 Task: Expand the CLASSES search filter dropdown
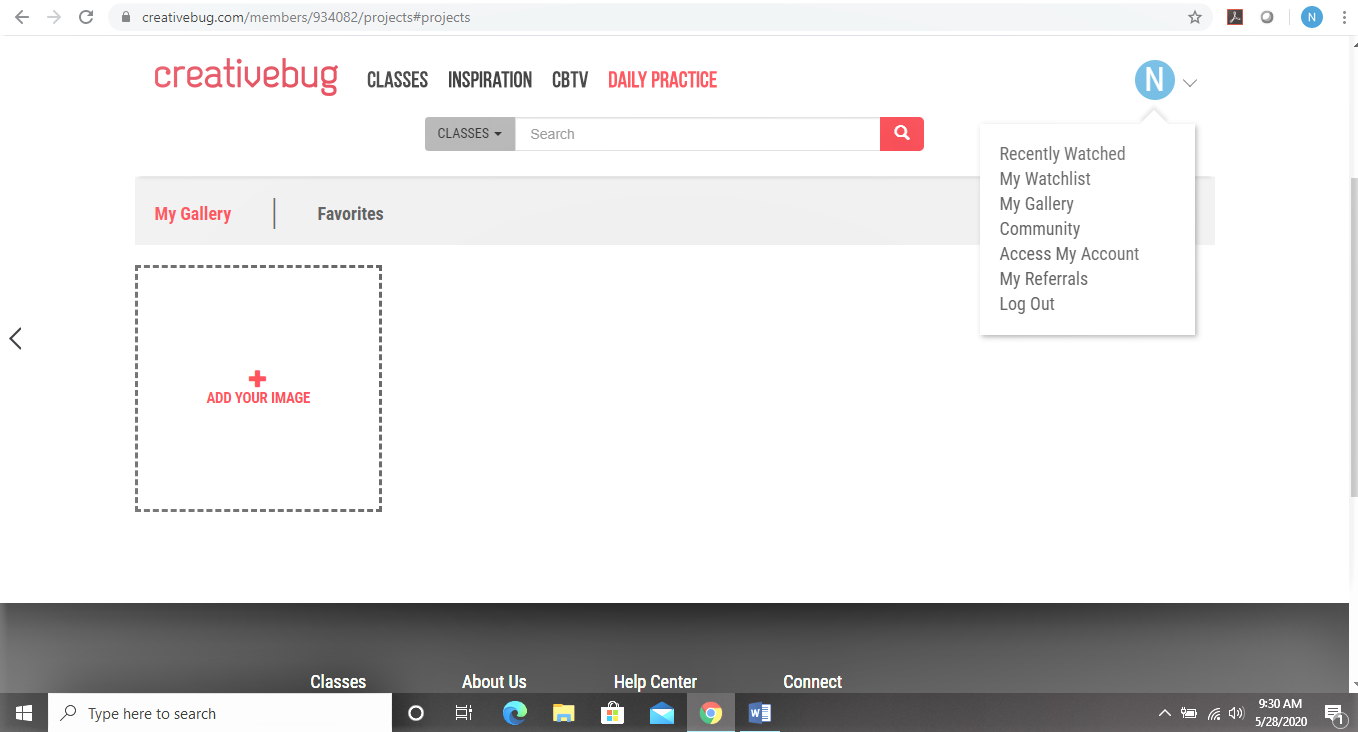pos(469,134)
